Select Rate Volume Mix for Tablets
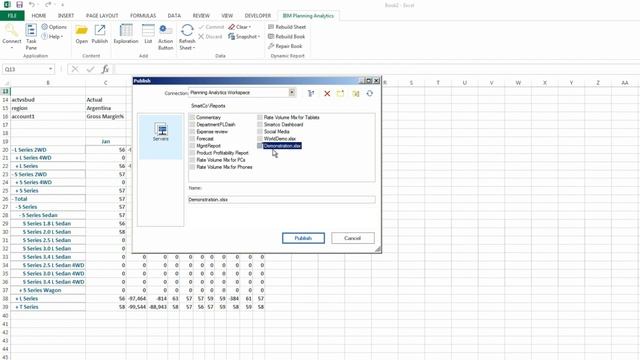 [x=291, y=118]
